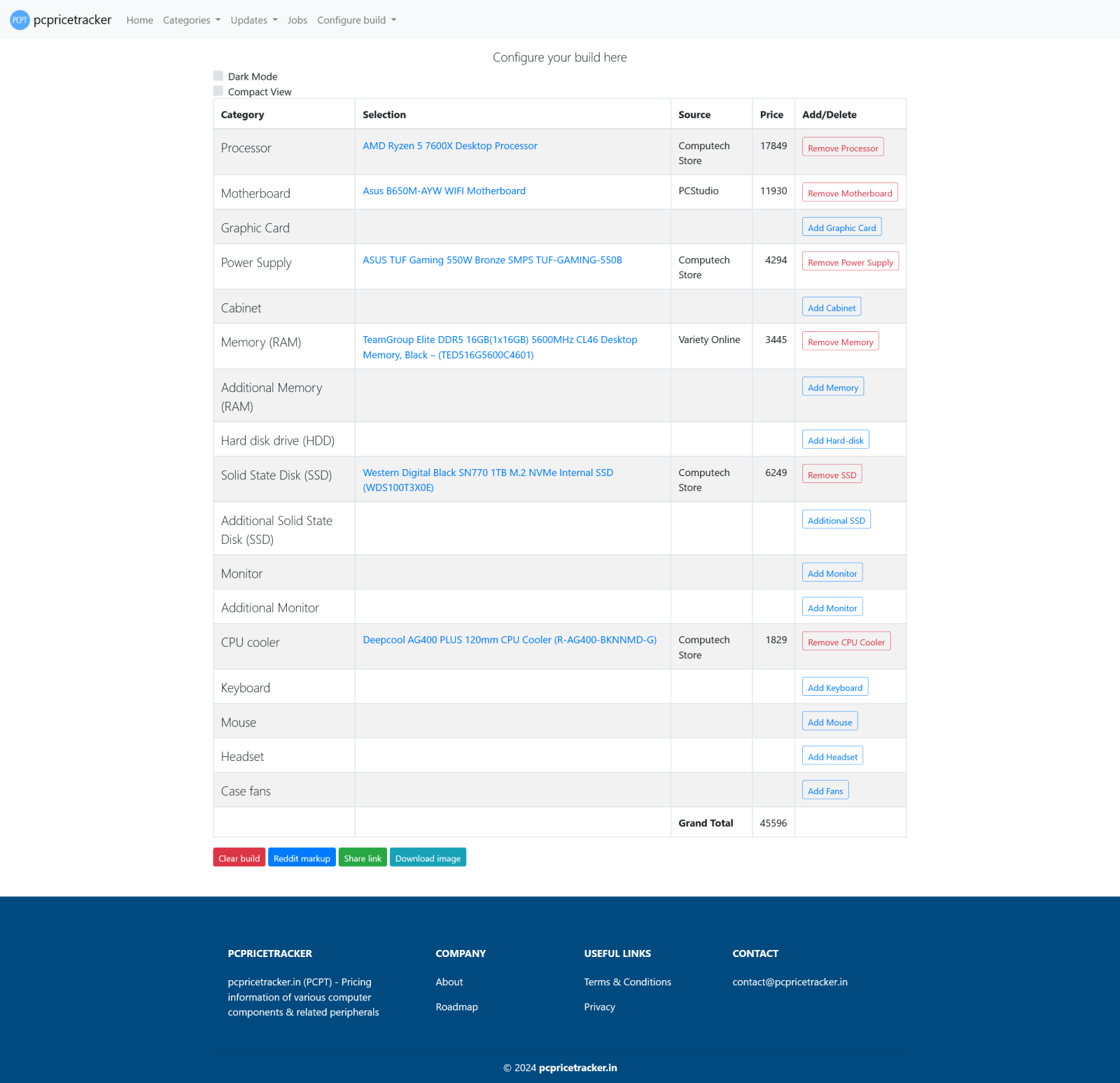Expand the Categories dropdown menu
Viewport: 1120px width, 1083px height.
[x=192, y=20]
